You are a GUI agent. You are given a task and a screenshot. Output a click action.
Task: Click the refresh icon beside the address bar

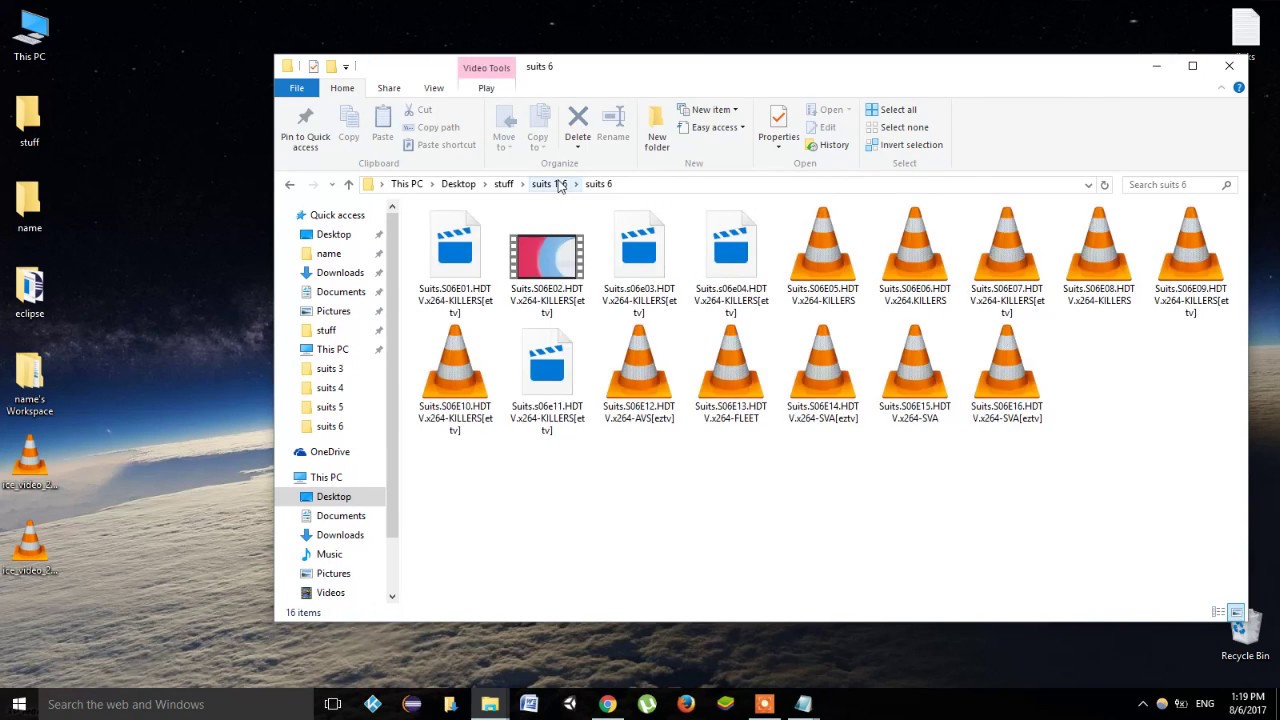(x=1104, y=185)
